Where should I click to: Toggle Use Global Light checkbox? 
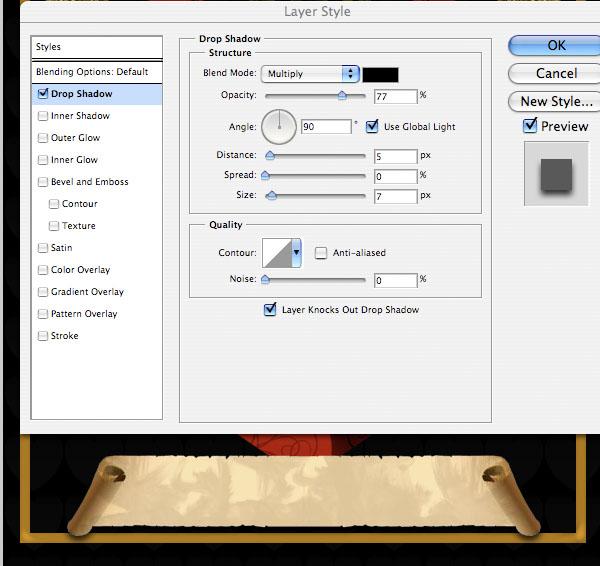(372, 126)
